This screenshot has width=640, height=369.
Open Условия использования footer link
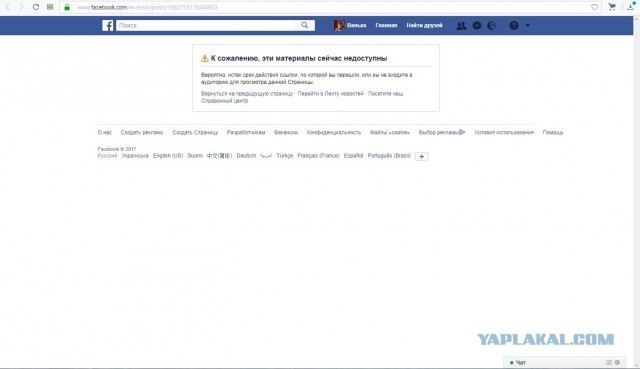504,132
